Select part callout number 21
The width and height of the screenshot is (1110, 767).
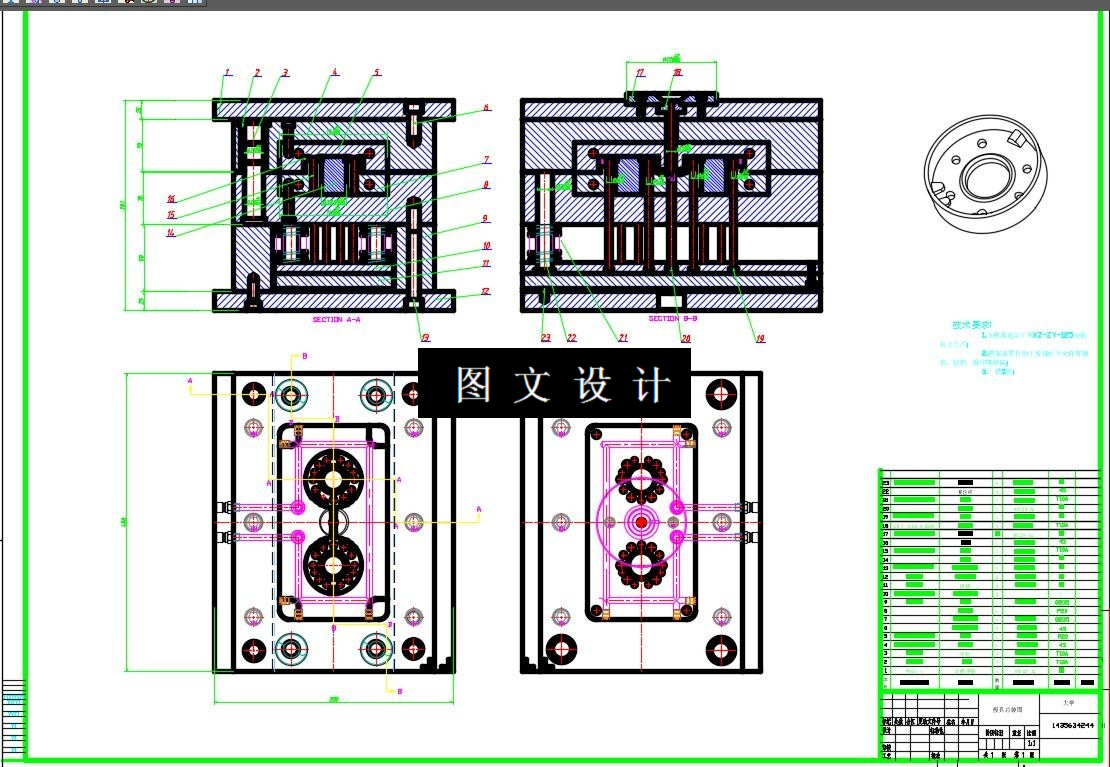point(623,338)
